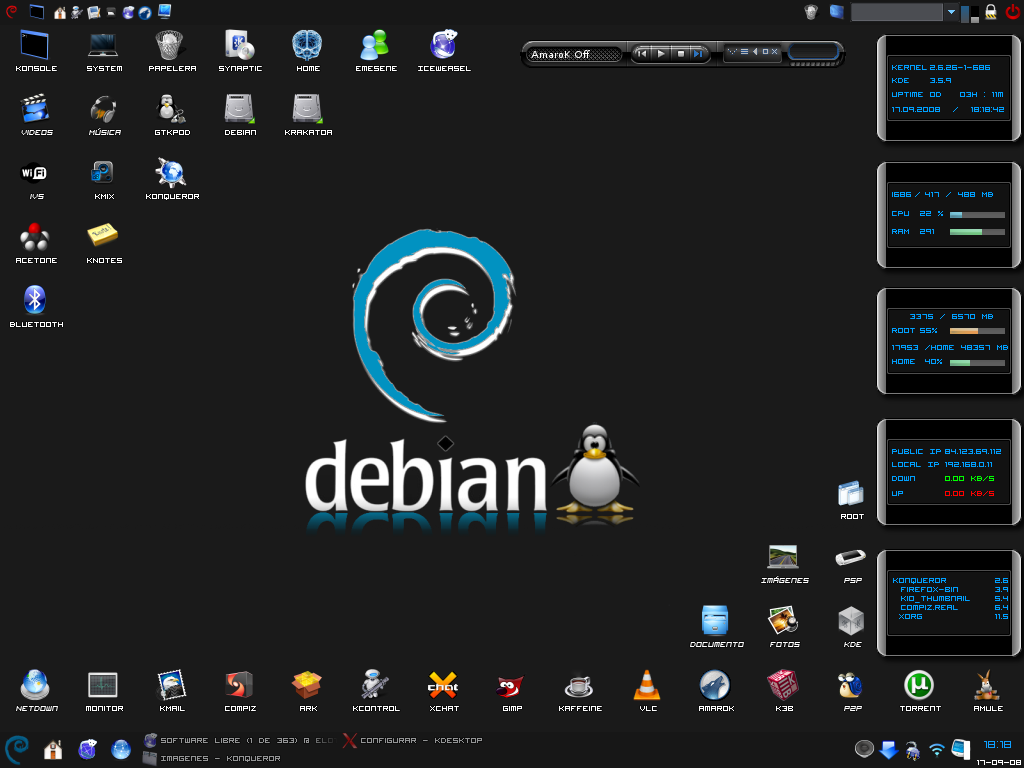Open the Krakator drive icon

(x=307, y=109)
